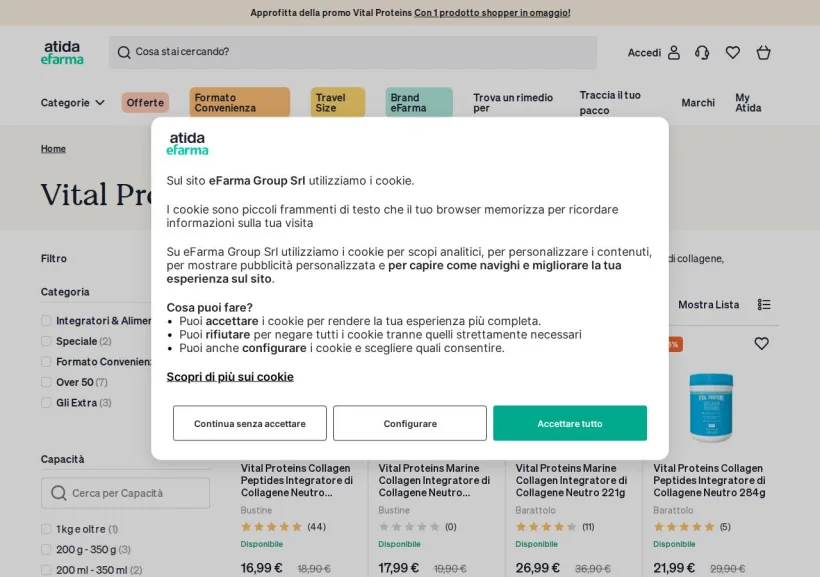
Task: Tick the 1 kg e oltre checkbox
Action: click(x=46, y=529)
